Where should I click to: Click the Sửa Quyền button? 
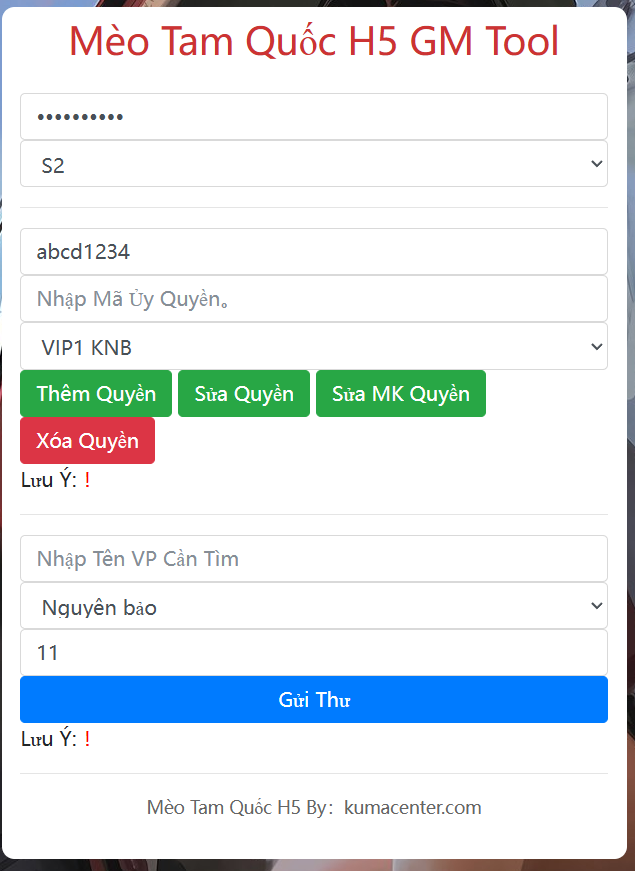click(x=244, y=393)
